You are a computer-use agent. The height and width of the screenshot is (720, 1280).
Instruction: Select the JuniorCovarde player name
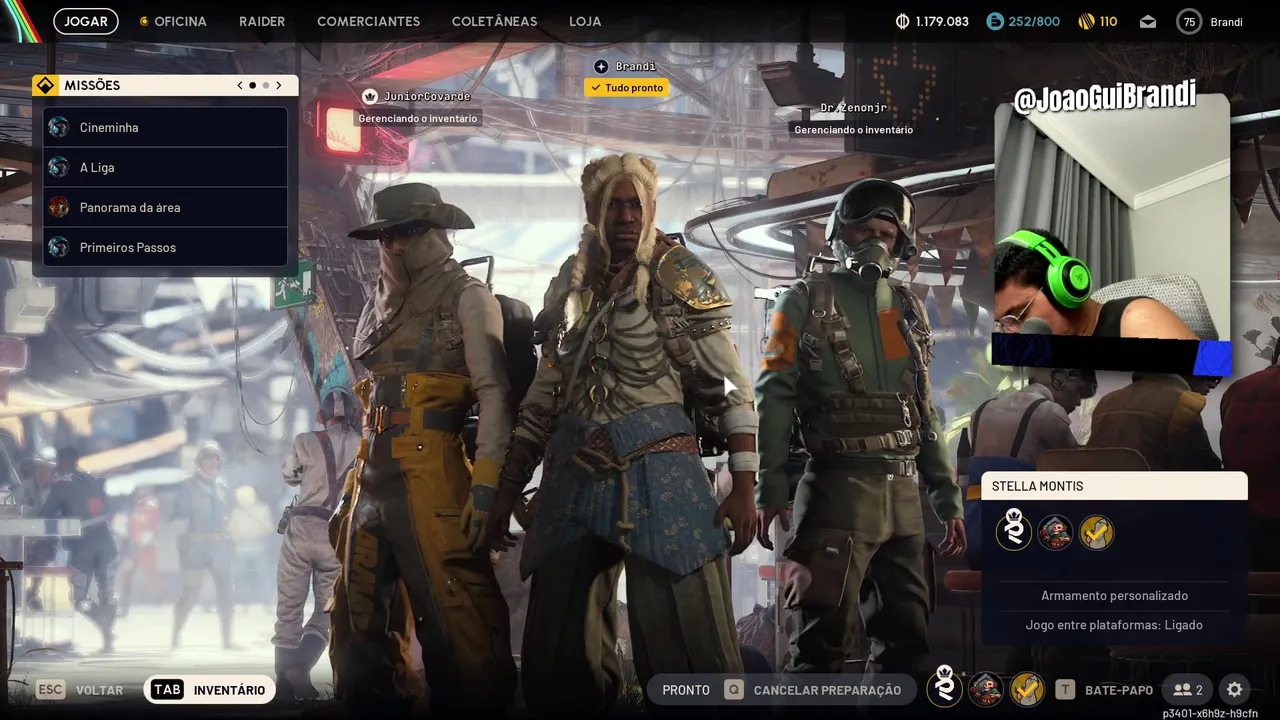pyautogui.click(x=427, y=96)
